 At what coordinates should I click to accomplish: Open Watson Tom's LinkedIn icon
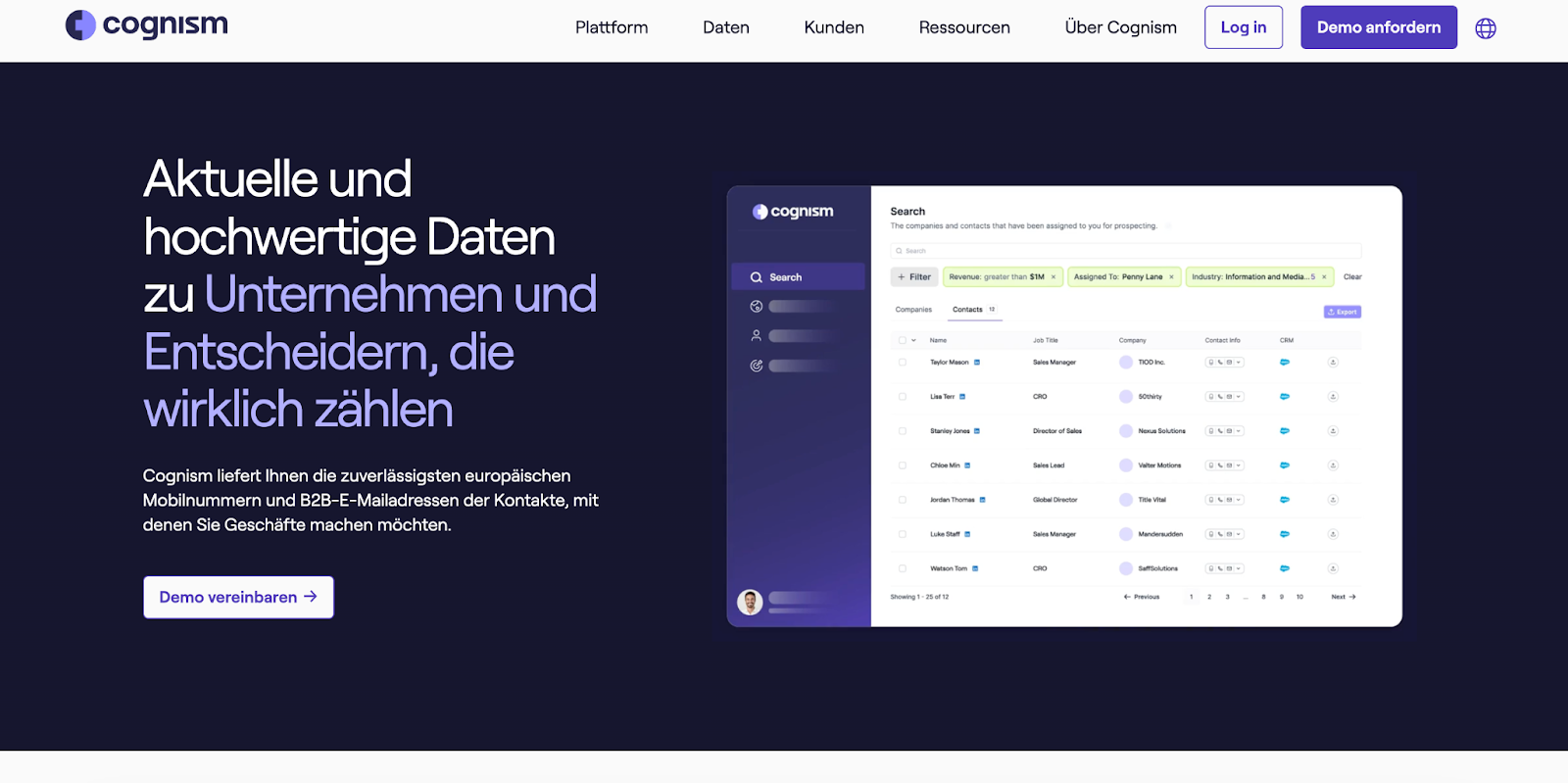tap(975, 568)
